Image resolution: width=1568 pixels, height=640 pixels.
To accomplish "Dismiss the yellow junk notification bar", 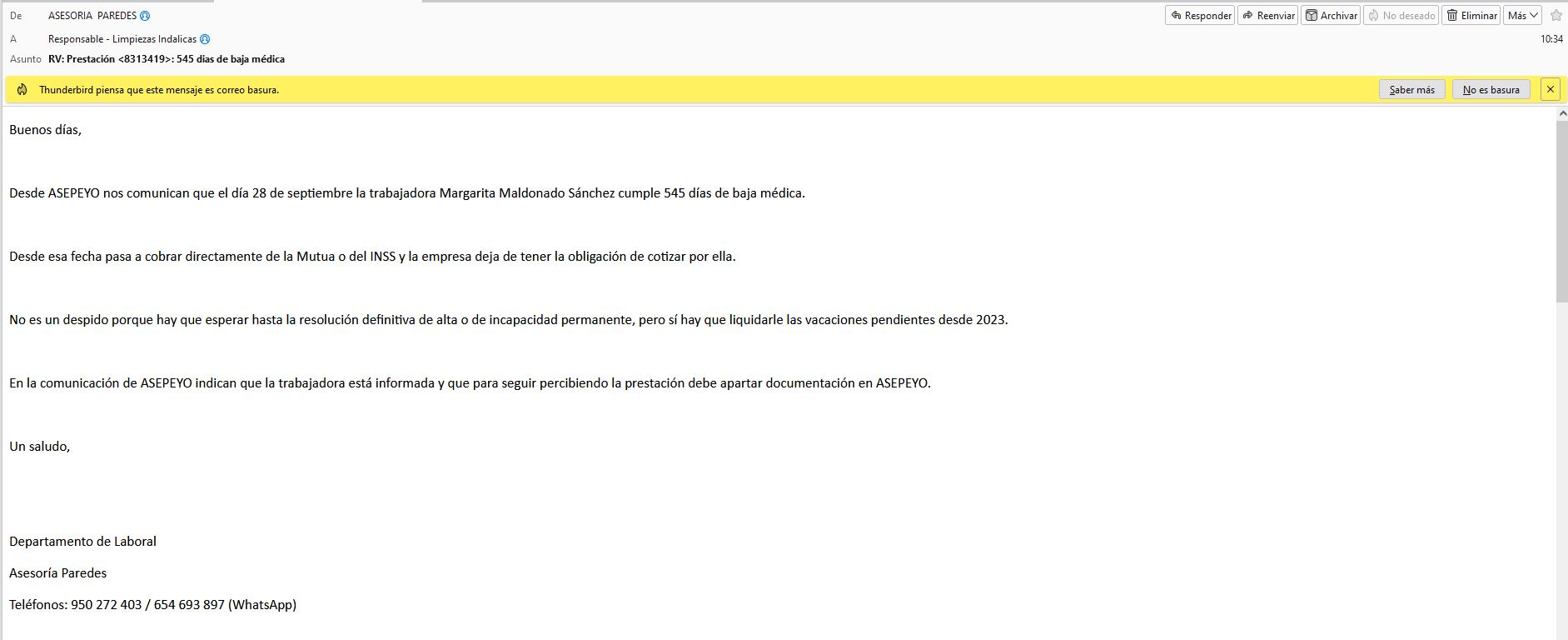I will [x=1550, y=89].
